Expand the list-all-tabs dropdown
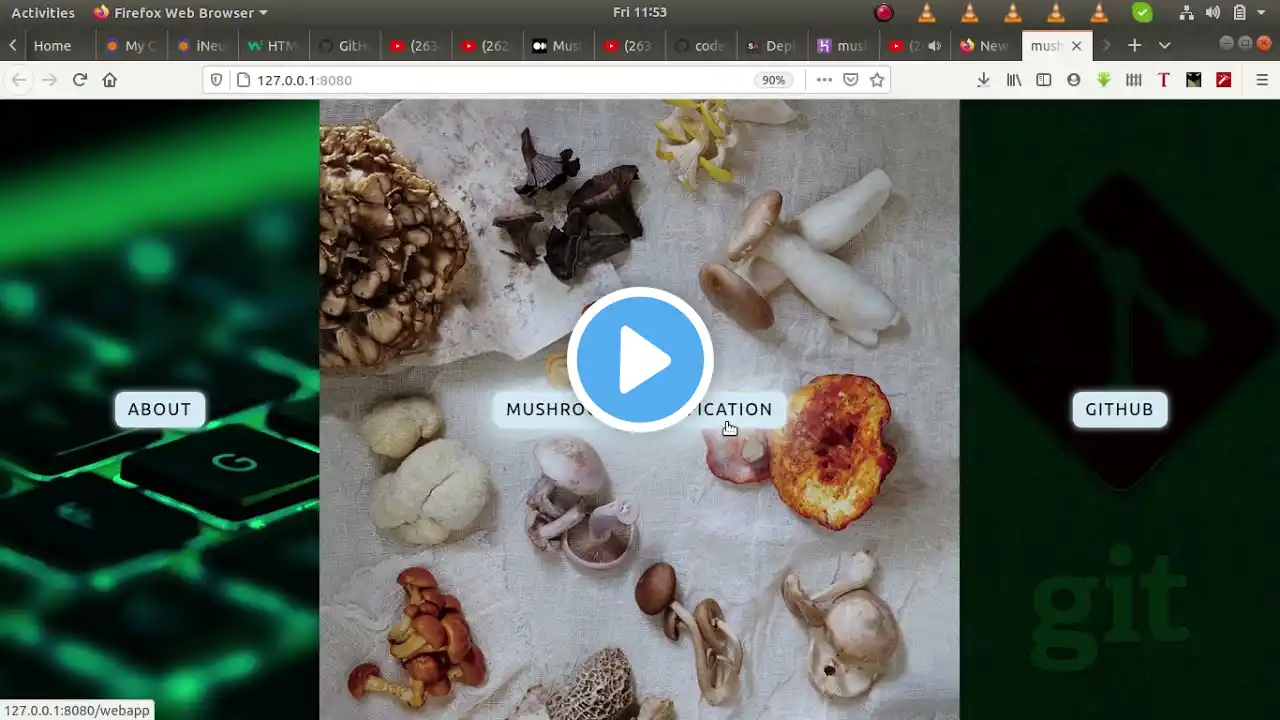 coord(1164,46)
